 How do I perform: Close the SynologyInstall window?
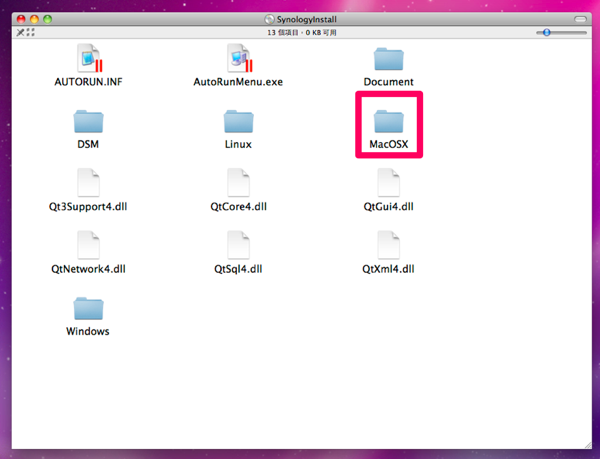click(x=21, y=19)
